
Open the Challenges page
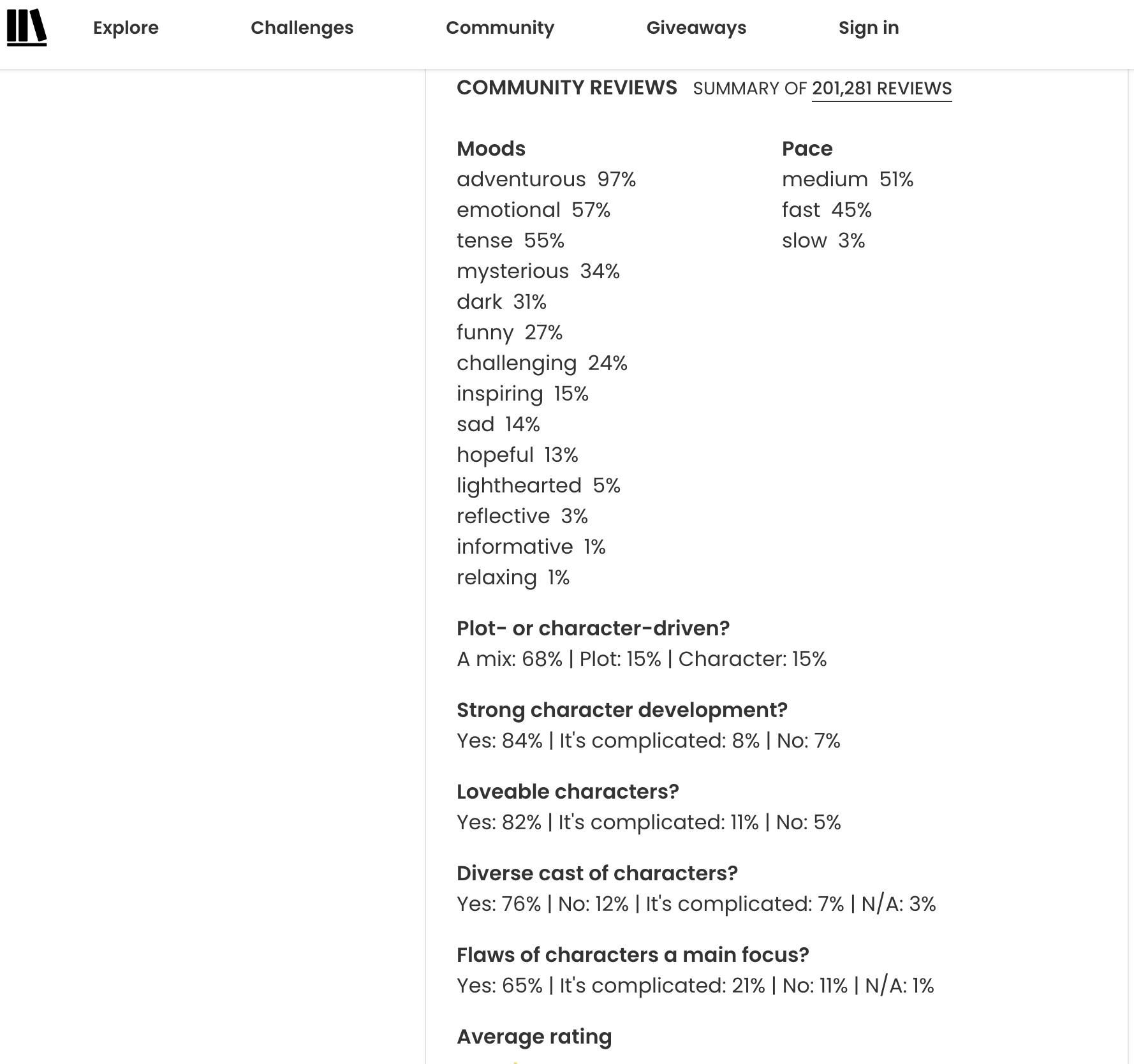[302, 27]
